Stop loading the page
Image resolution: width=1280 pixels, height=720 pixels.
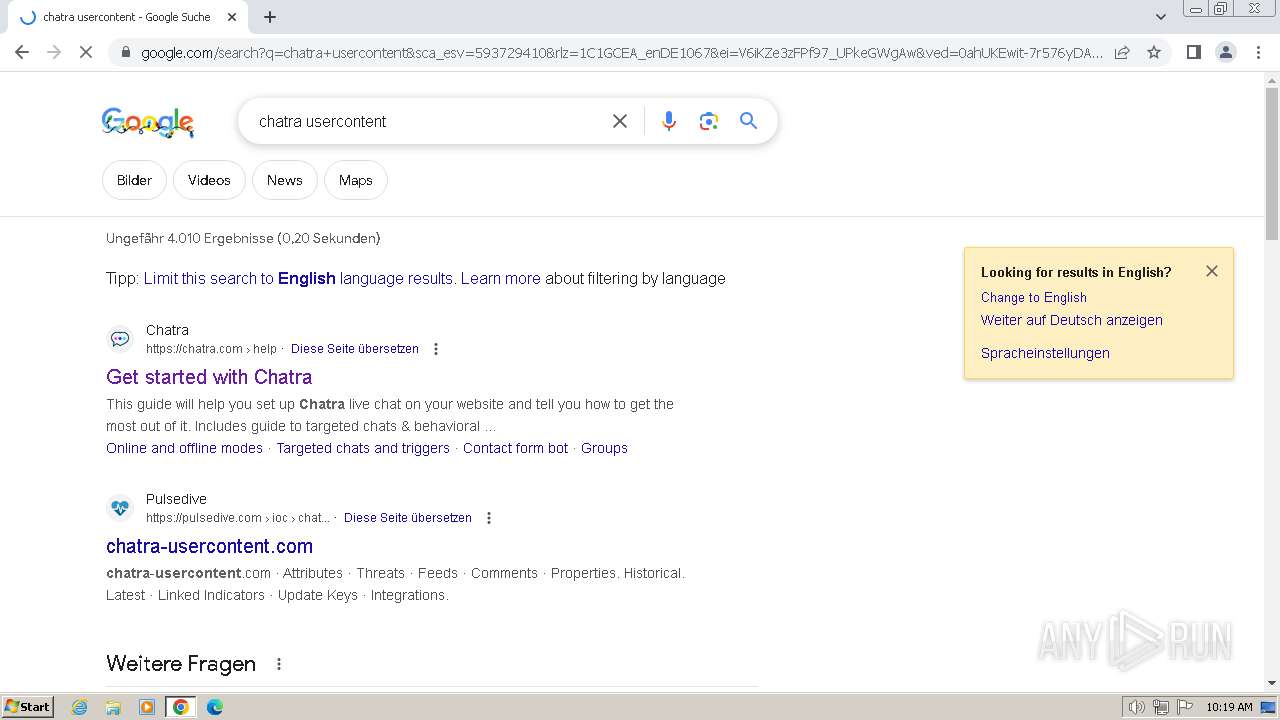(86, 52)
